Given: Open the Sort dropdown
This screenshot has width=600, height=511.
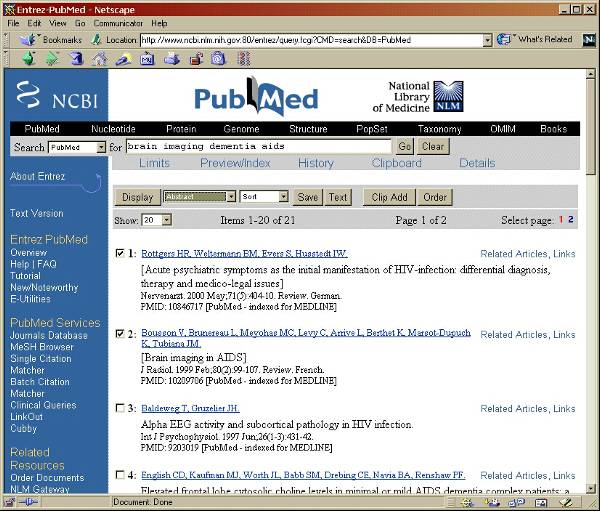Looking at the screenshot, I should pyautogui.click(x=283, y=196).
